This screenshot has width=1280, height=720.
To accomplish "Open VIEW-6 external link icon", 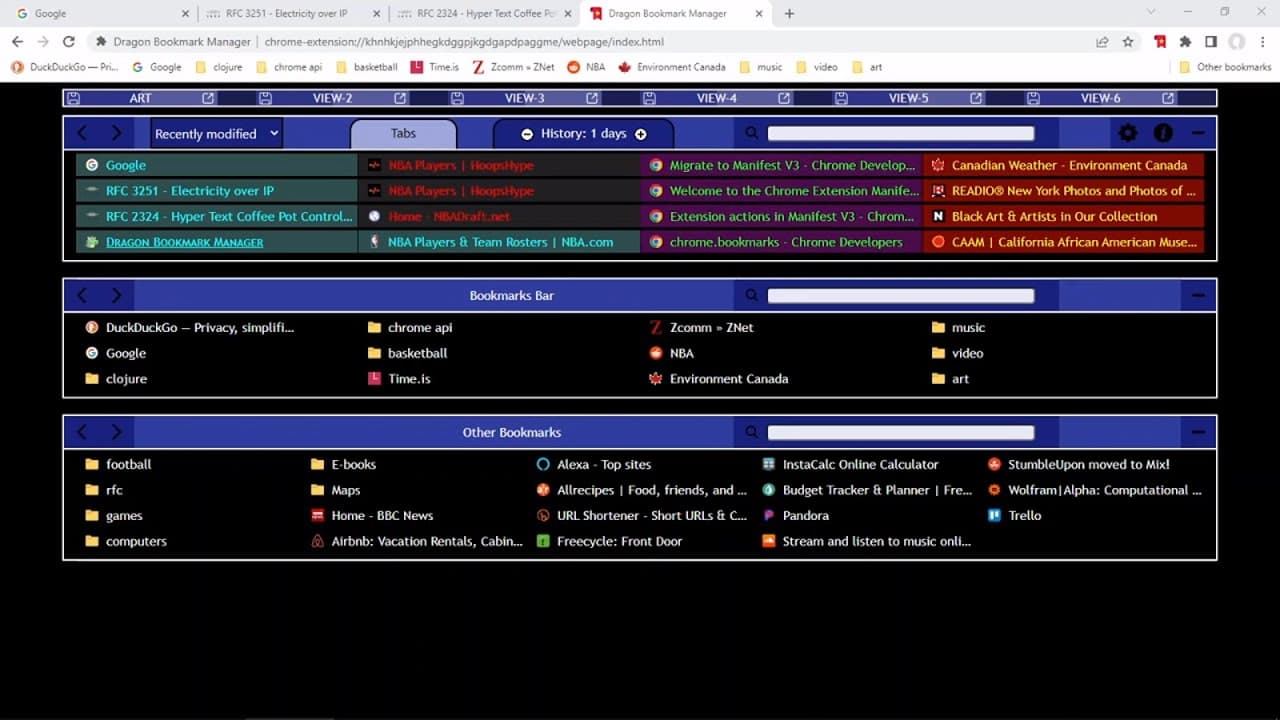I will (x=1168, y=98).
